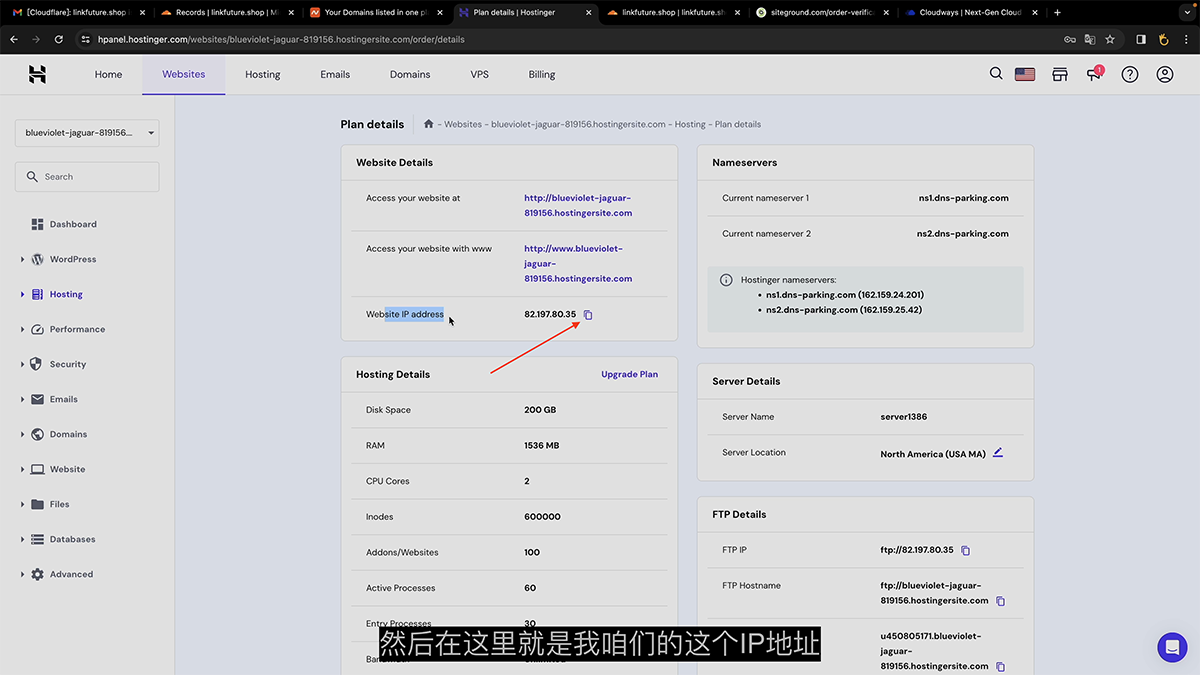Copy the Website IP address
The image size is (1200, 675).
(x=588, y=315)
